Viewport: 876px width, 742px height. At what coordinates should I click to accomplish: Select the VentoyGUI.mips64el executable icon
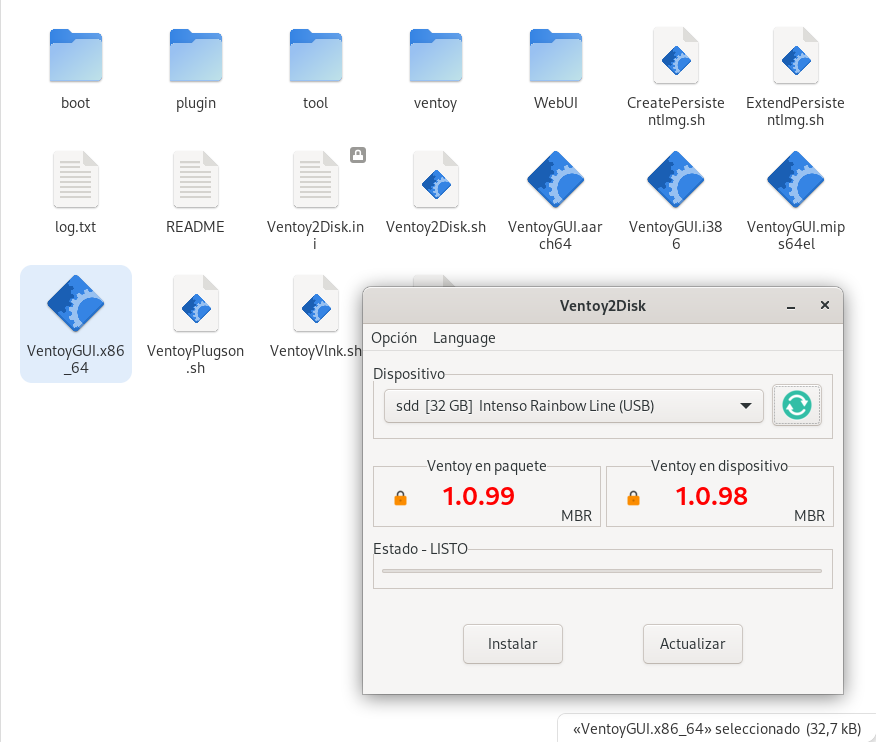(796, 179)
